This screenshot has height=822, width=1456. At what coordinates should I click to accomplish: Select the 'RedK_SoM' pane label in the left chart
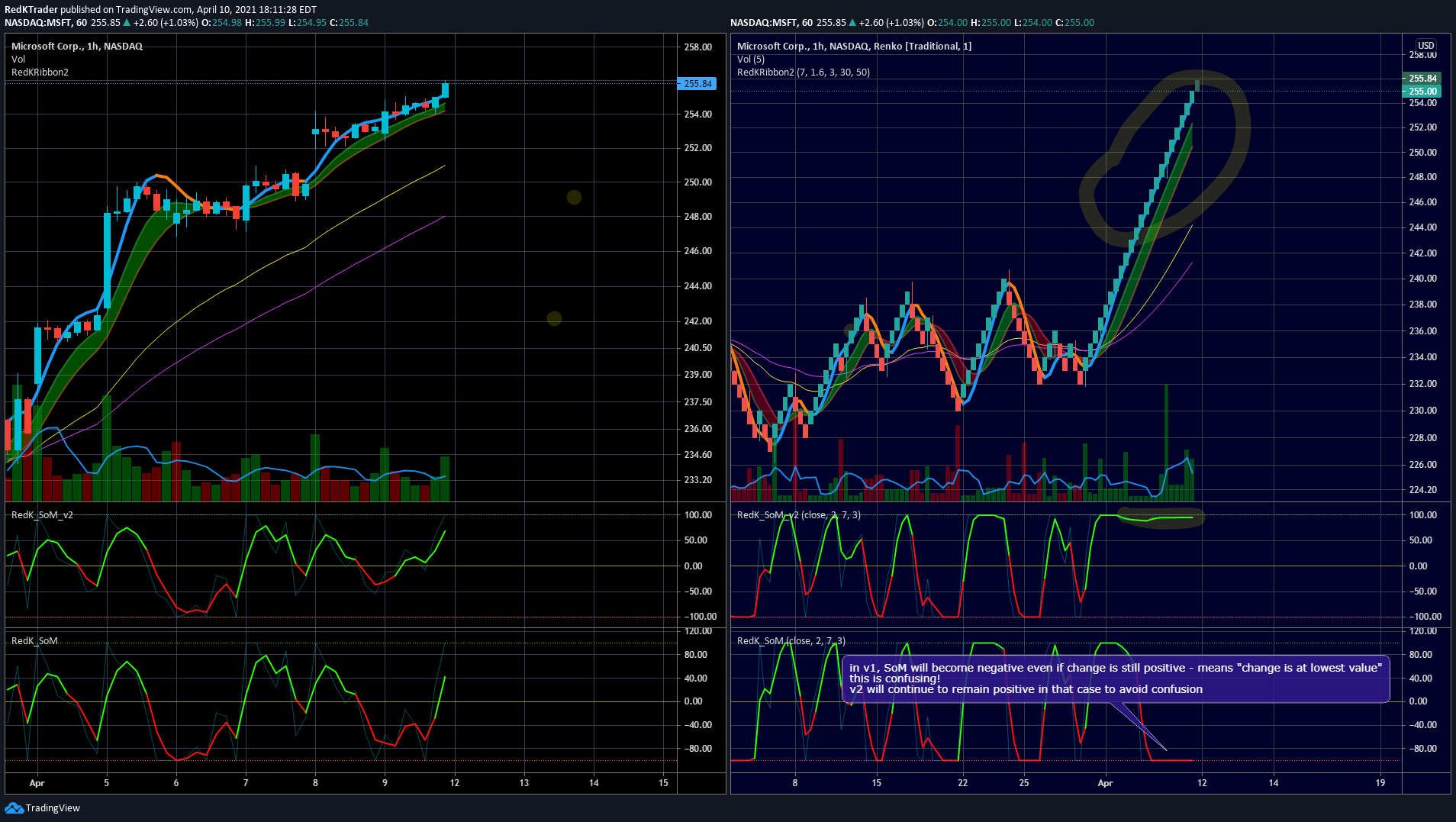34,641
